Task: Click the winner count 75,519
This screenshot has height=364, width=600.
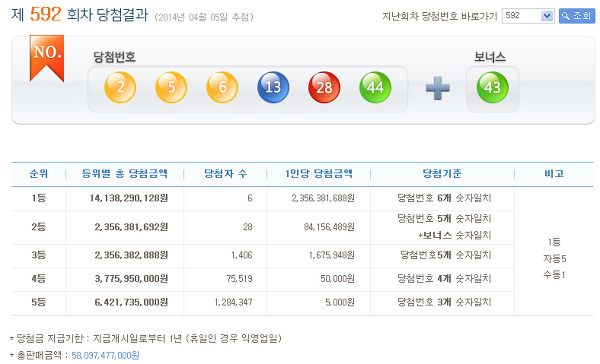Action: point(240,278)
